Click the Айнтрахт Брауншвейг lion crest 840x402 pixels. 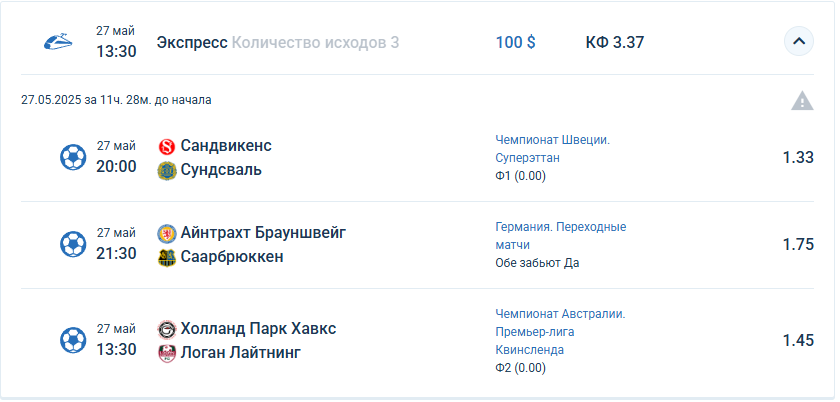167,234
